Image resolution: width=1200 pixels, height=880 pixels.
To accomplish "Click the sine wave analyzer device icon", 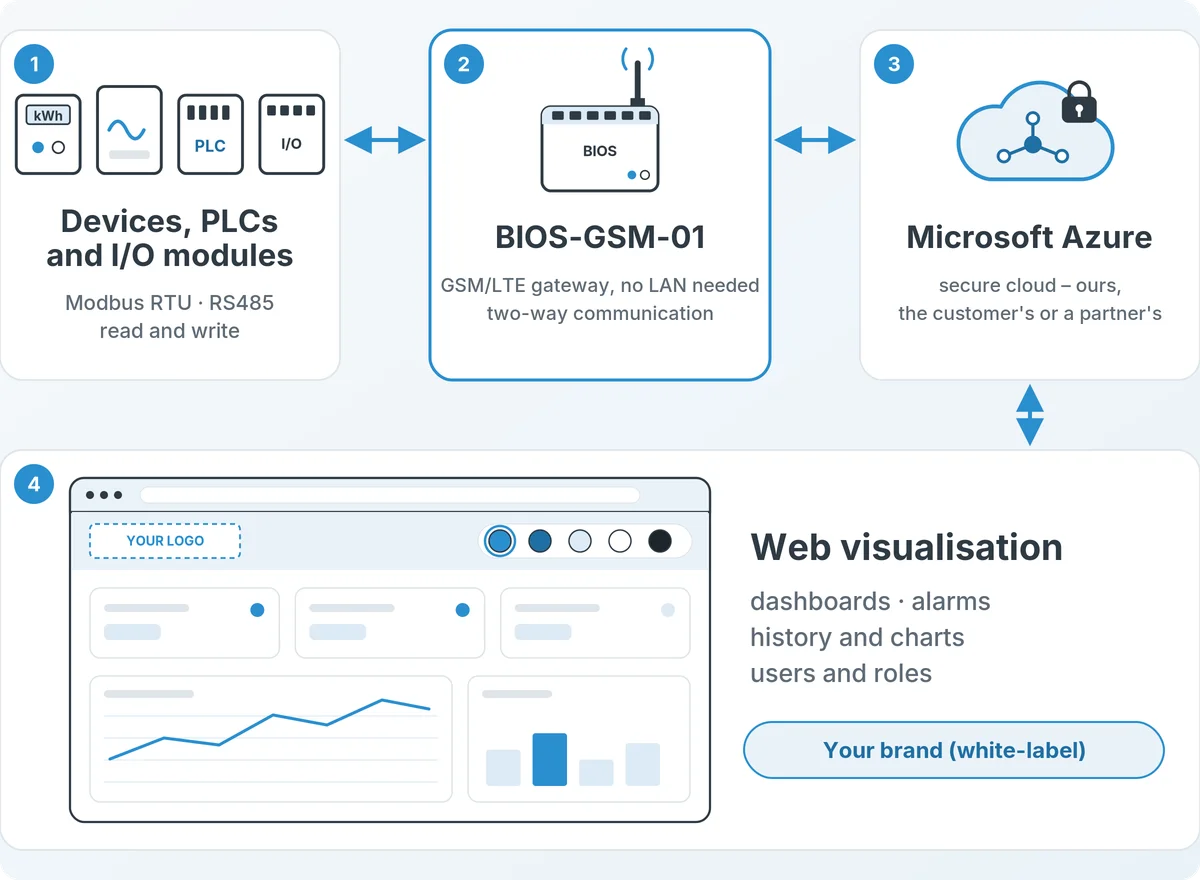I will [x=129, y=130].
